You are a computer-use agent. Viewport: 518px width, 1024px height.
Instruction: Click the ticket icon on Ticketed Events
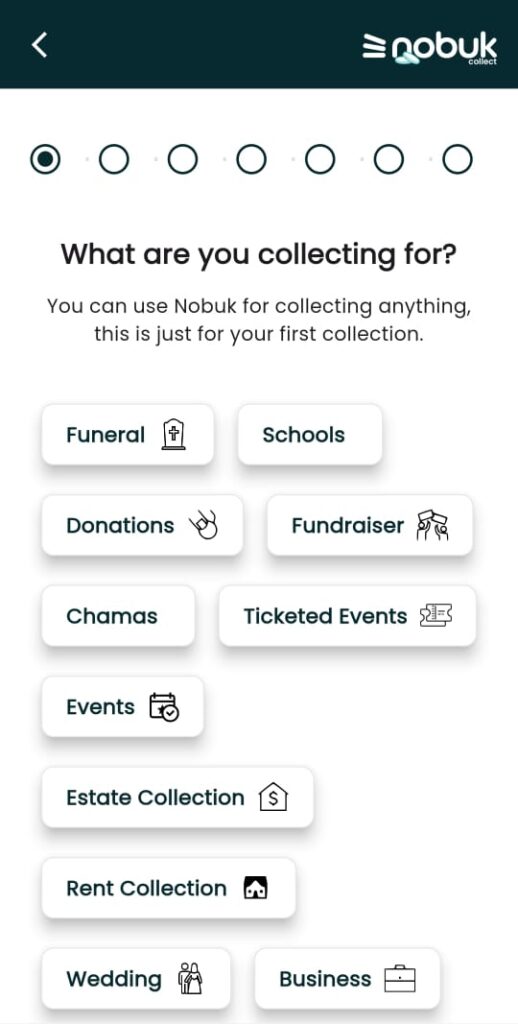pyautogui.click(x=436, y=616)
